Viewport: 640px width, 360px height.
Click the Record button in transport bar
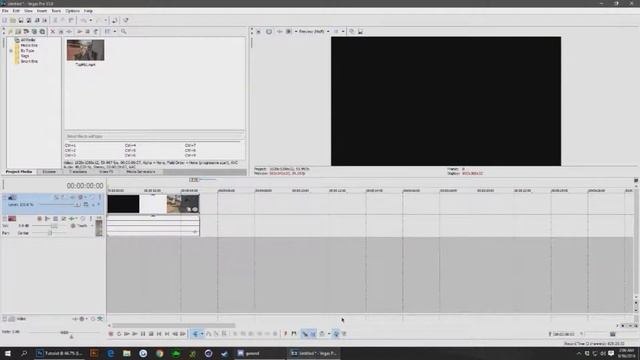[111, 334]
